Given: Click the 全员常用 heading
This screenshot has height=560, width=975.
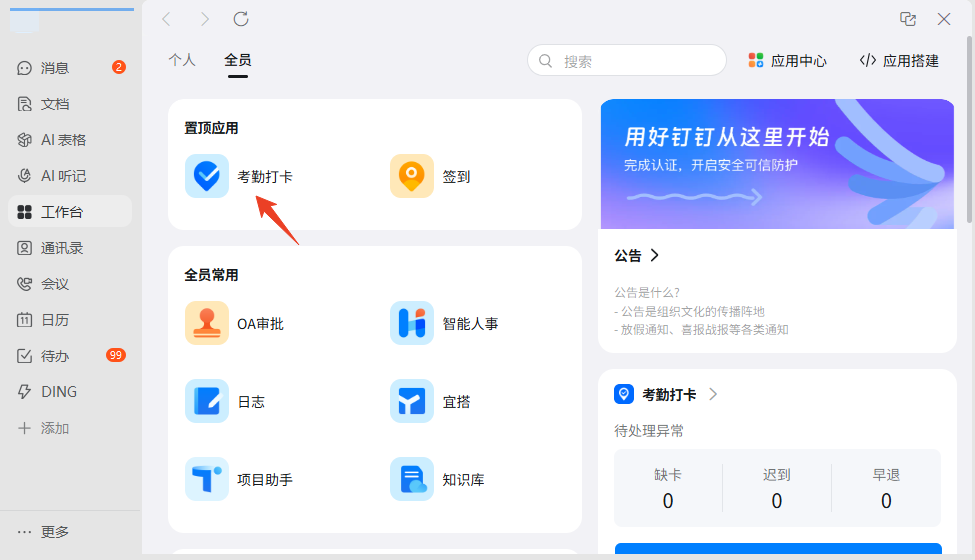Looking at the screenshot, I should pos(211,275).
